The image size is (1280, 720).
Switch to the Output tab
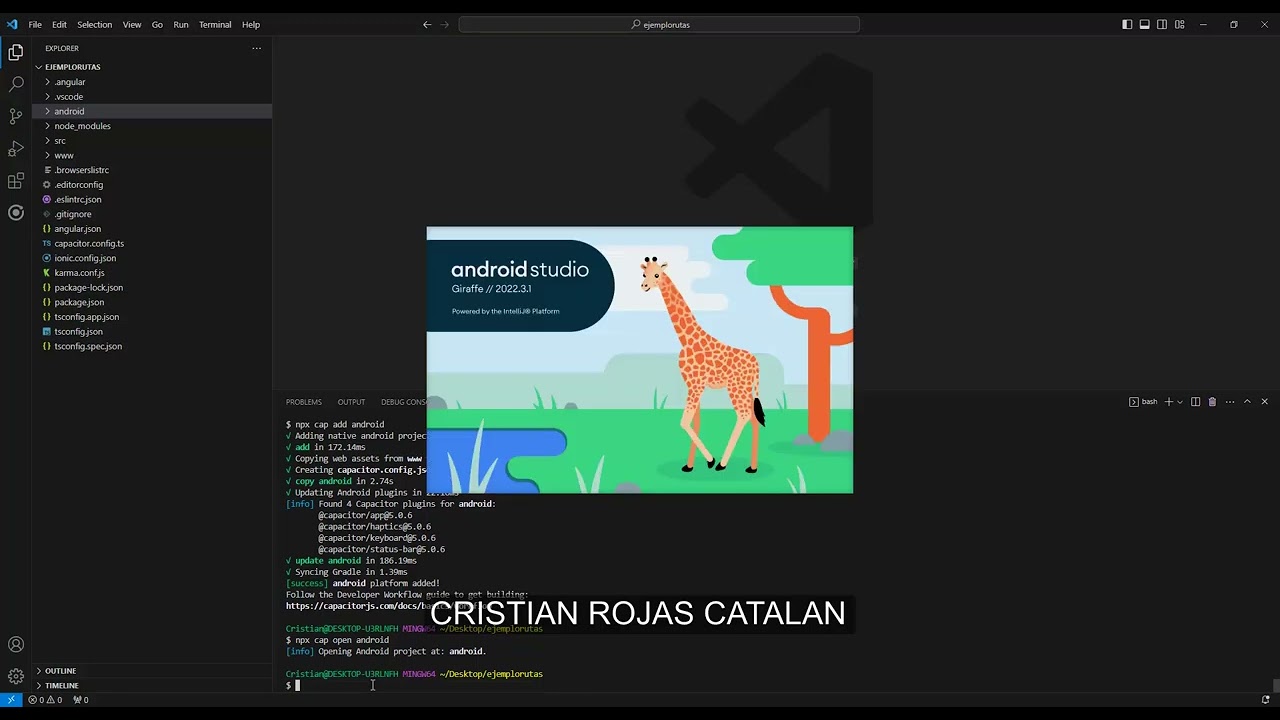pos(351,402)
